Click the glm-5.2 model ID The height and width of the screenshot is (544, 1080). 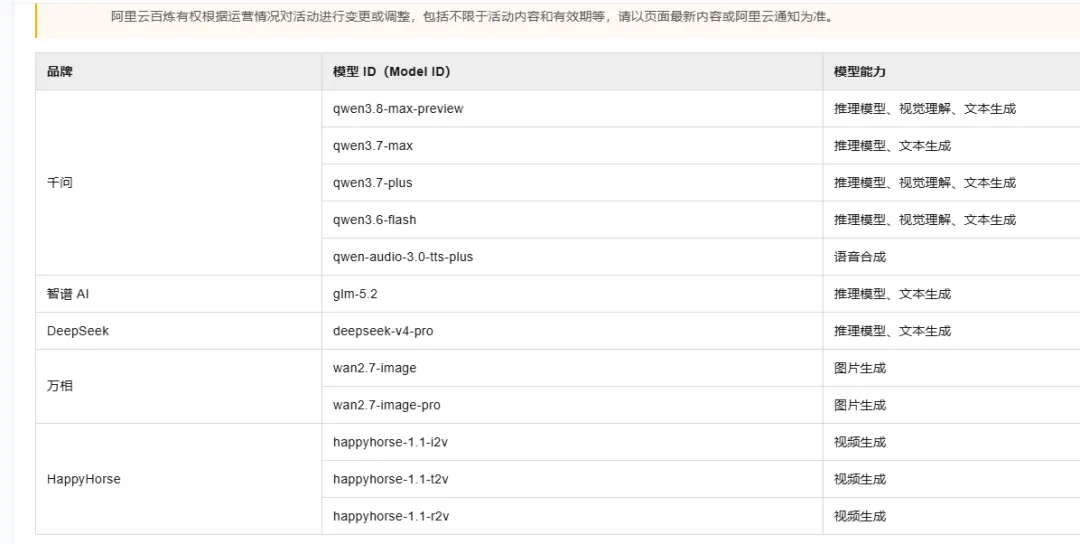(x=355, y=294)
